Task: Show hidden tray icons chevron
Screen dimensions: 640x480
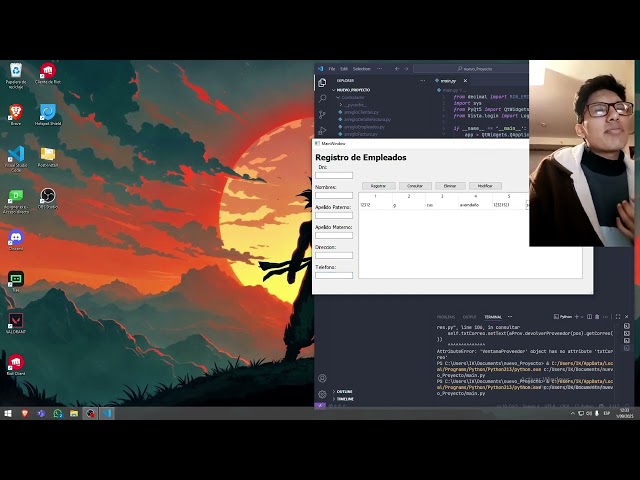Action: [573, 413]
